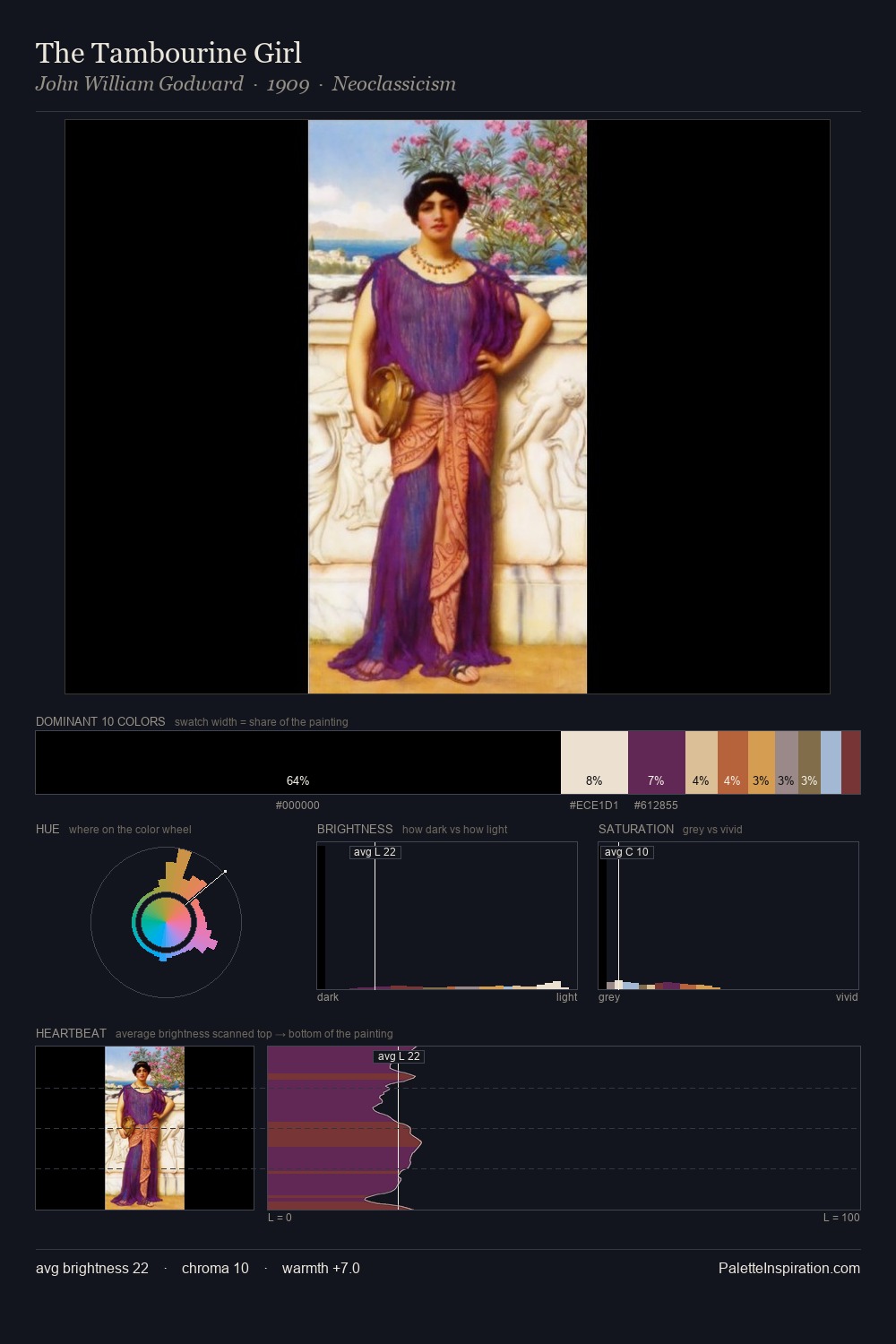
Task: Click the title The Tambourine Girl
Action: [x=168, y=53]
